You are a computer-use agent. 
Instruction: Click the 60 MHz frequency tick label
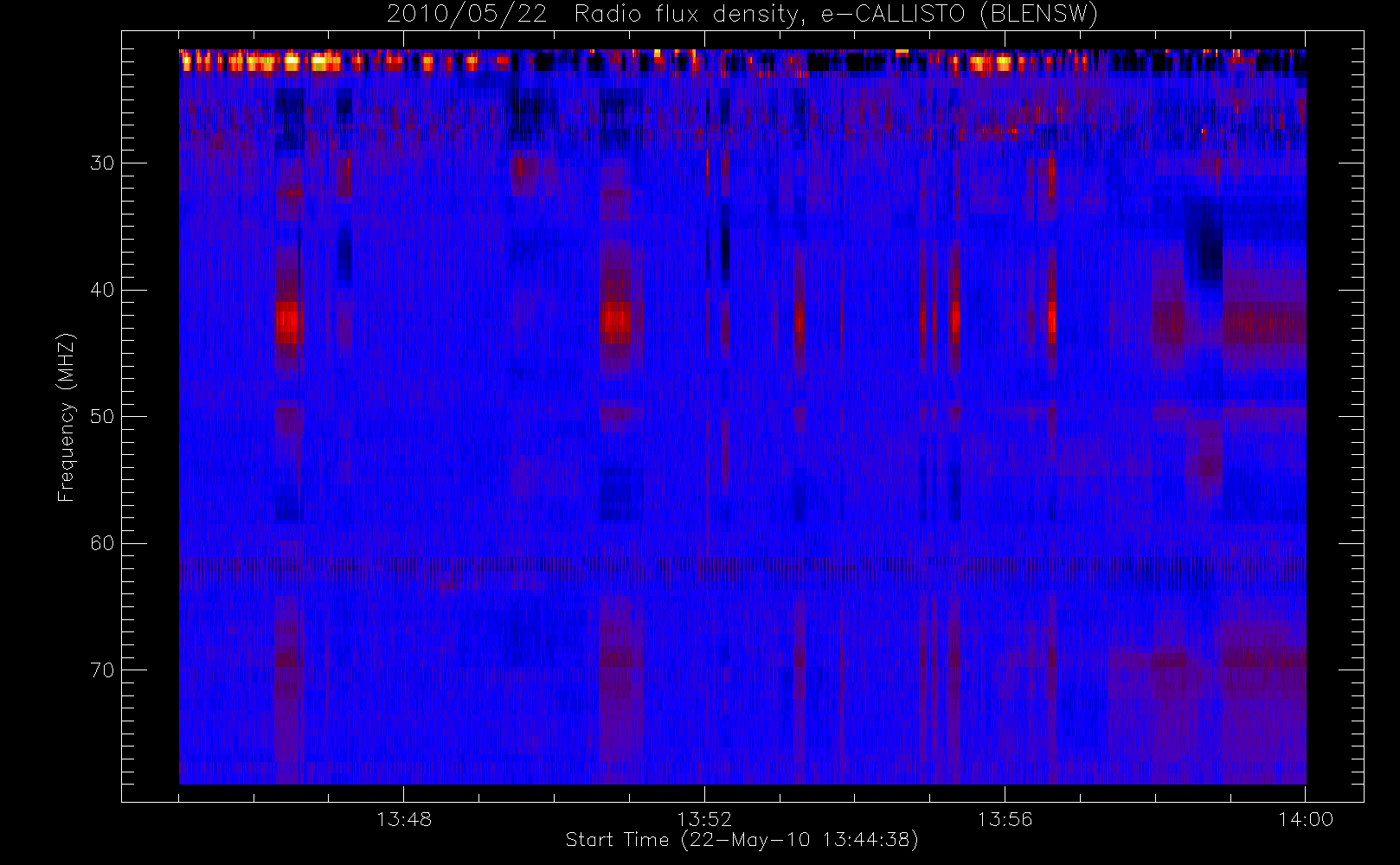point(102,543)
